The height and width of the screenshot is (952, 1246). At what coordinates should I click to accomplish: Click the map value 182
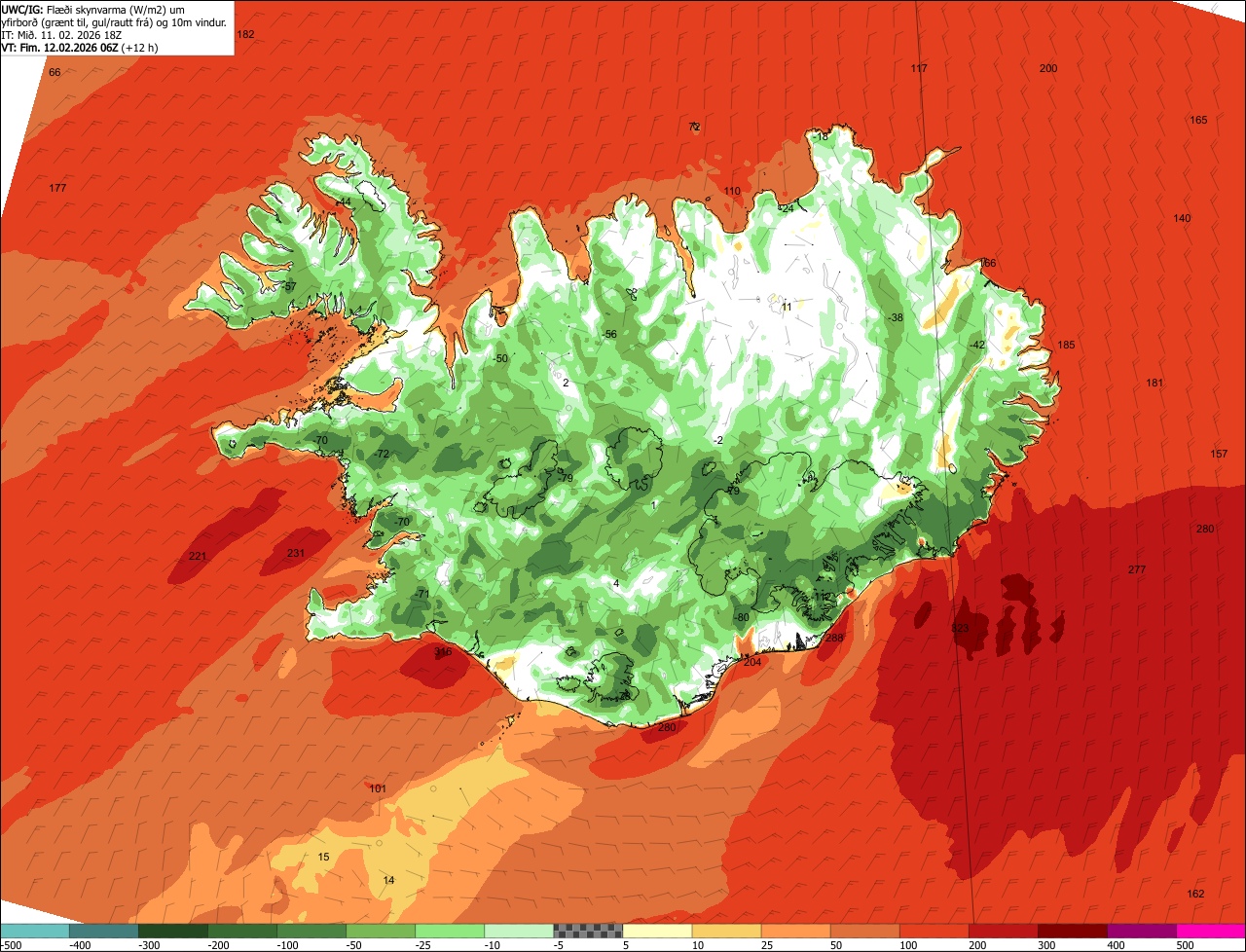pyautogui.click(x=245, y=34)
